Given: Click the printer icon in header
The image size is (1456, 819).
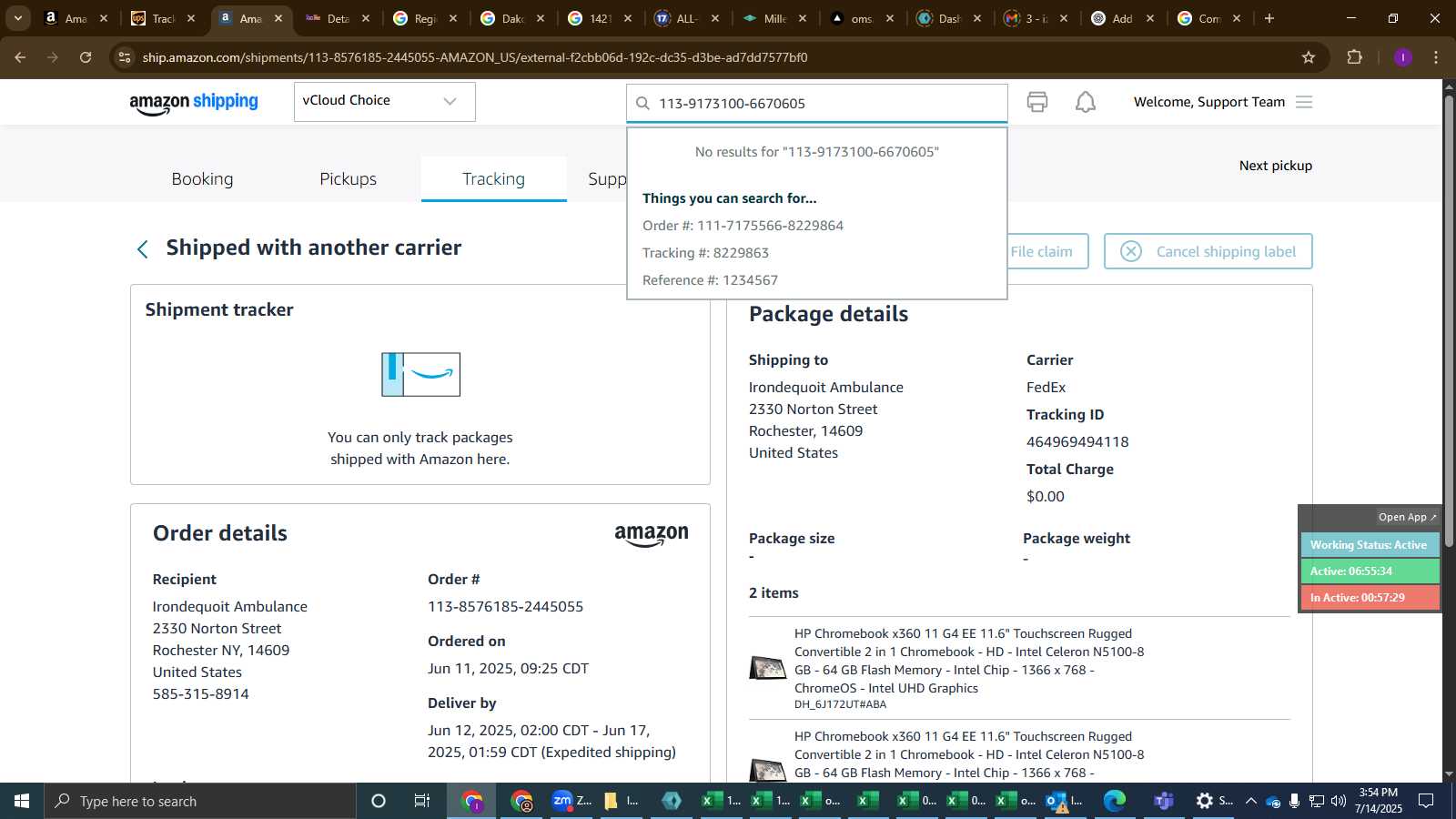Looking at the screenshot, I should (1037, 102).
